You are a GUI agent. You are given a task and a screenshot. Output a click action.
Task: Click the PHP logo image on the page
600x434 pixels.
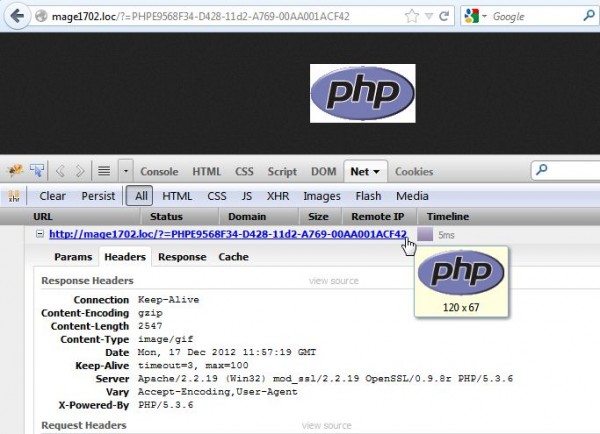click(x=362, y=93)
